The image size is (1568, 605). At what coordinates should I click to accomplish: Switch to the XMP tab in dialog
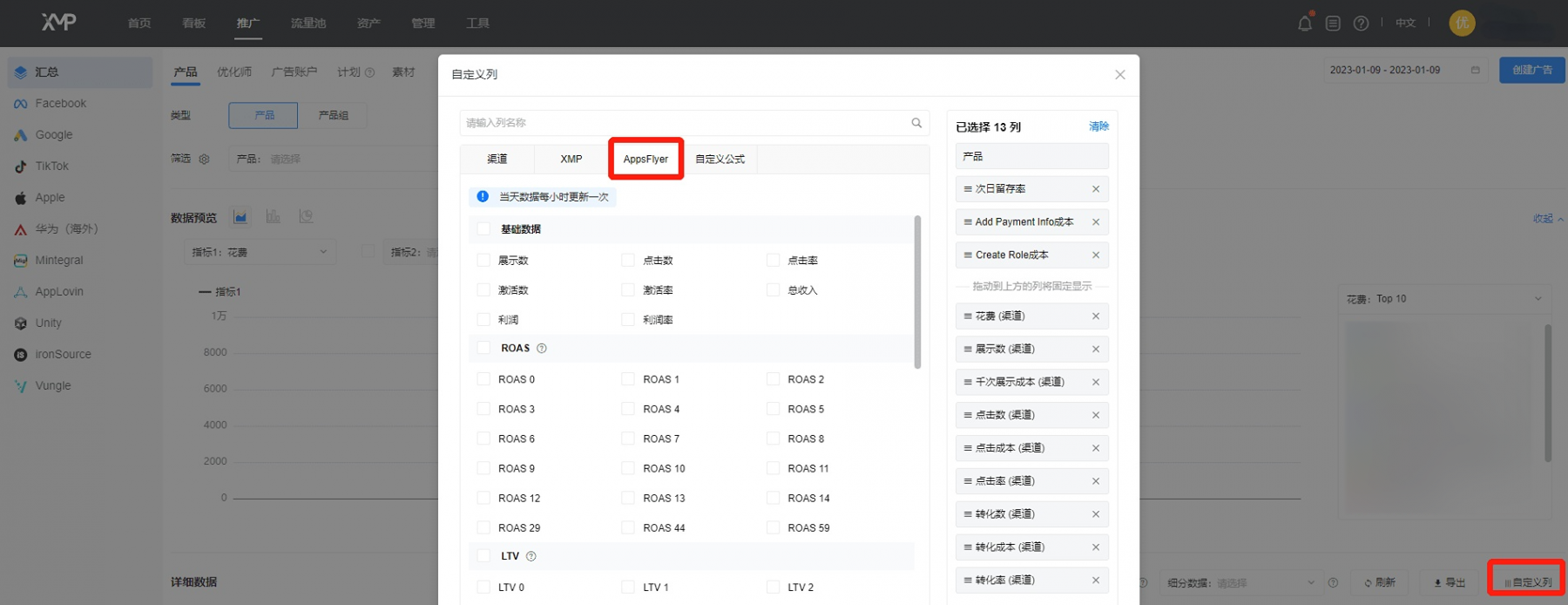click(x=571, y=160)
